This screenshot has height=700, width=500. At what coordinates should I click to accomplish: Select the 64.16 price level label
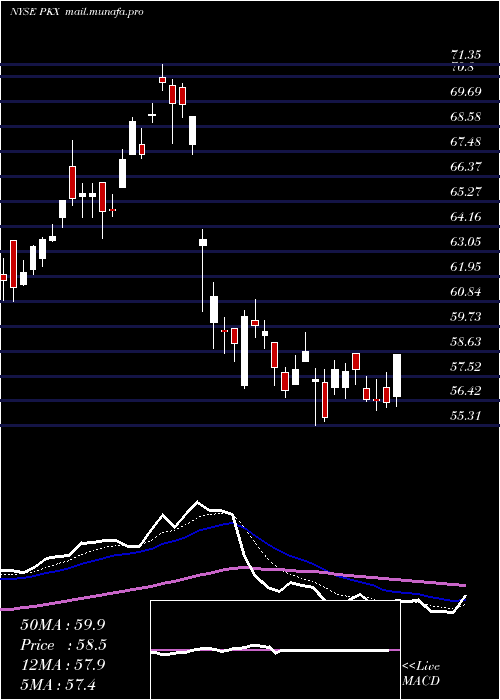click(466, 217)
